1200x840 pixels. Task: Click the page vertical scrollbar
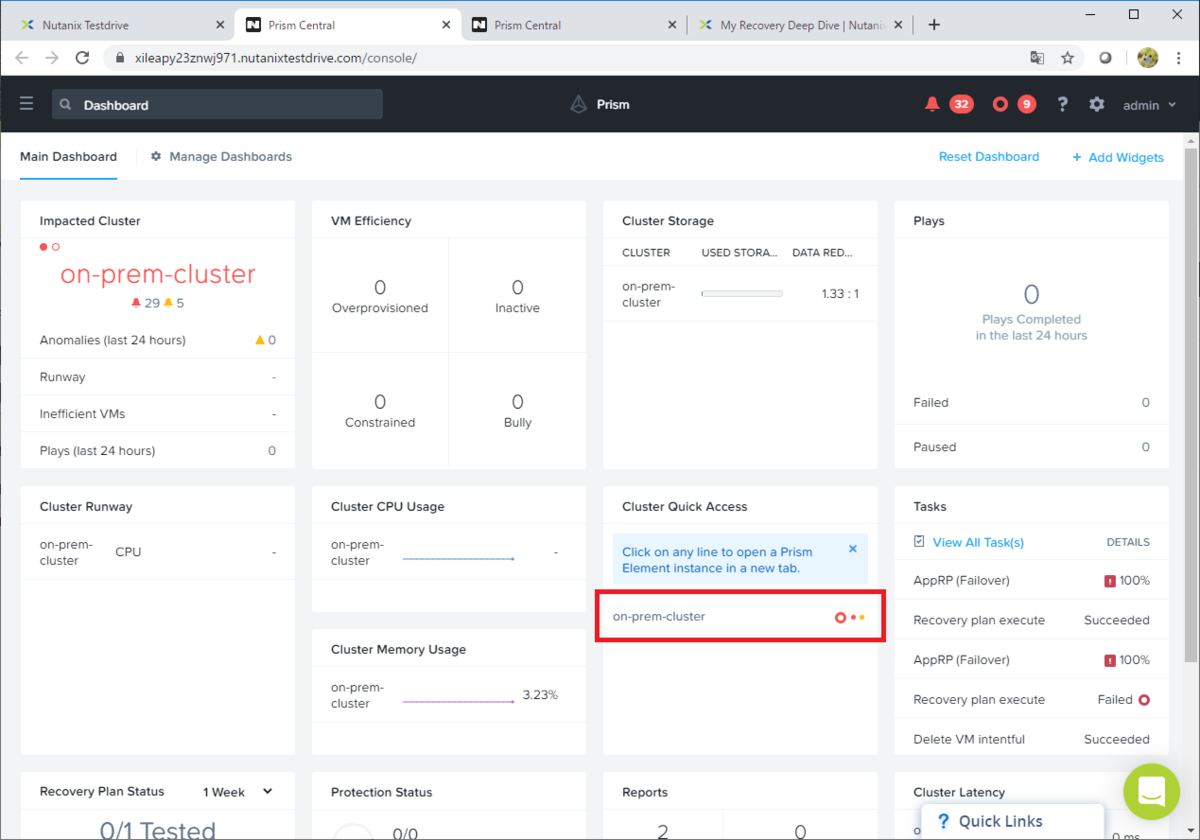1191,404
